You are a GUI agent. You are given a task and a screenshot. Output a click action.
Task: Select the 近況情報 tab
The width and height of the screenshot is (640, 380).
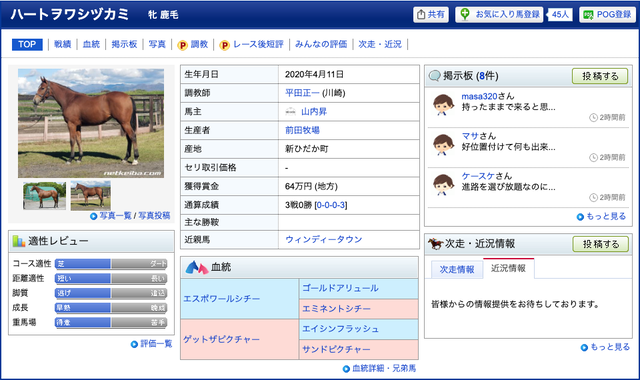coord(508,268)
